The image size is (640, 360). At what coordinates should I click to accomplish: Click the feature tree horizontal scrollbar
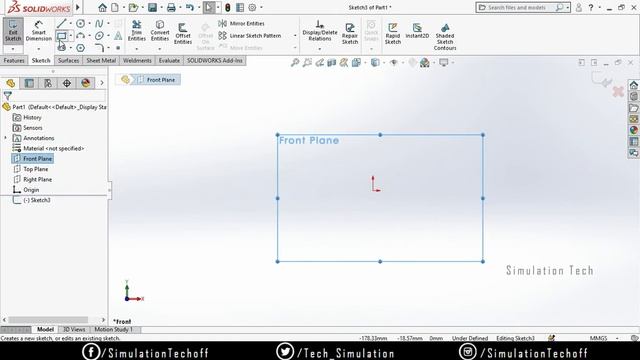coord(48,320)
